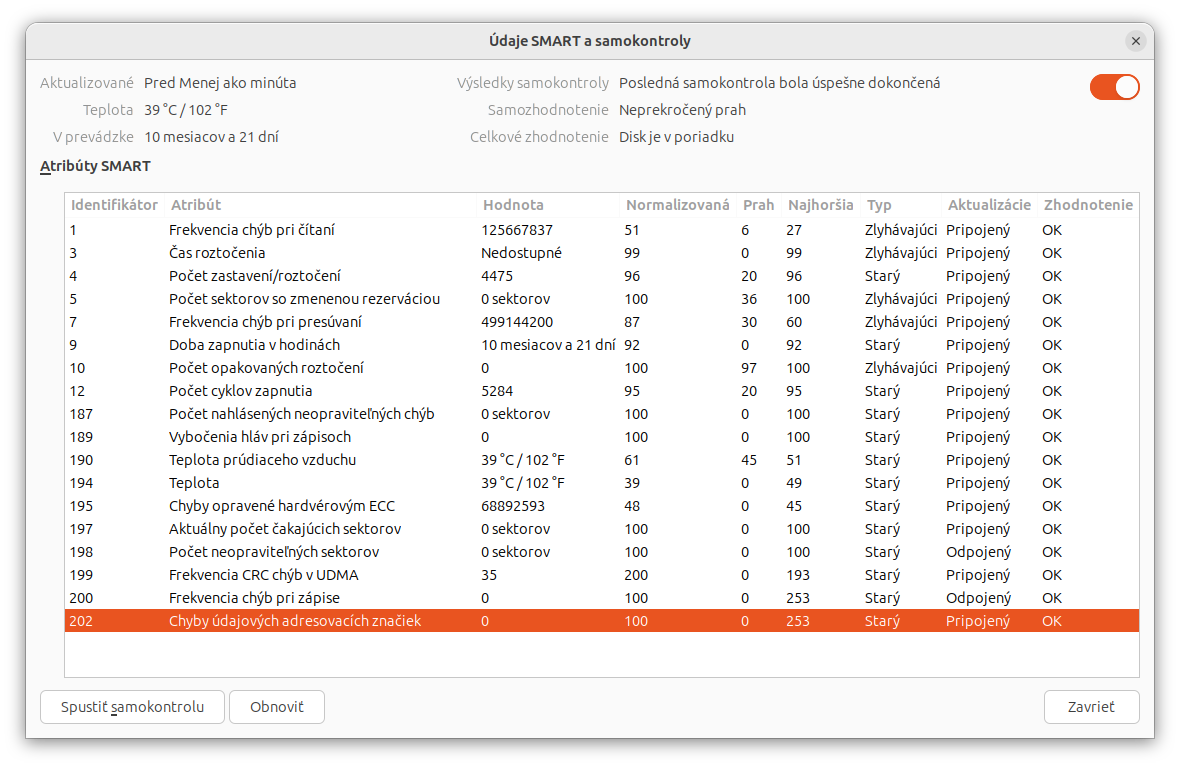Viewport: 1180px width, 767px height.
Task: Click the Prah column header
Action: coord(758,205)
